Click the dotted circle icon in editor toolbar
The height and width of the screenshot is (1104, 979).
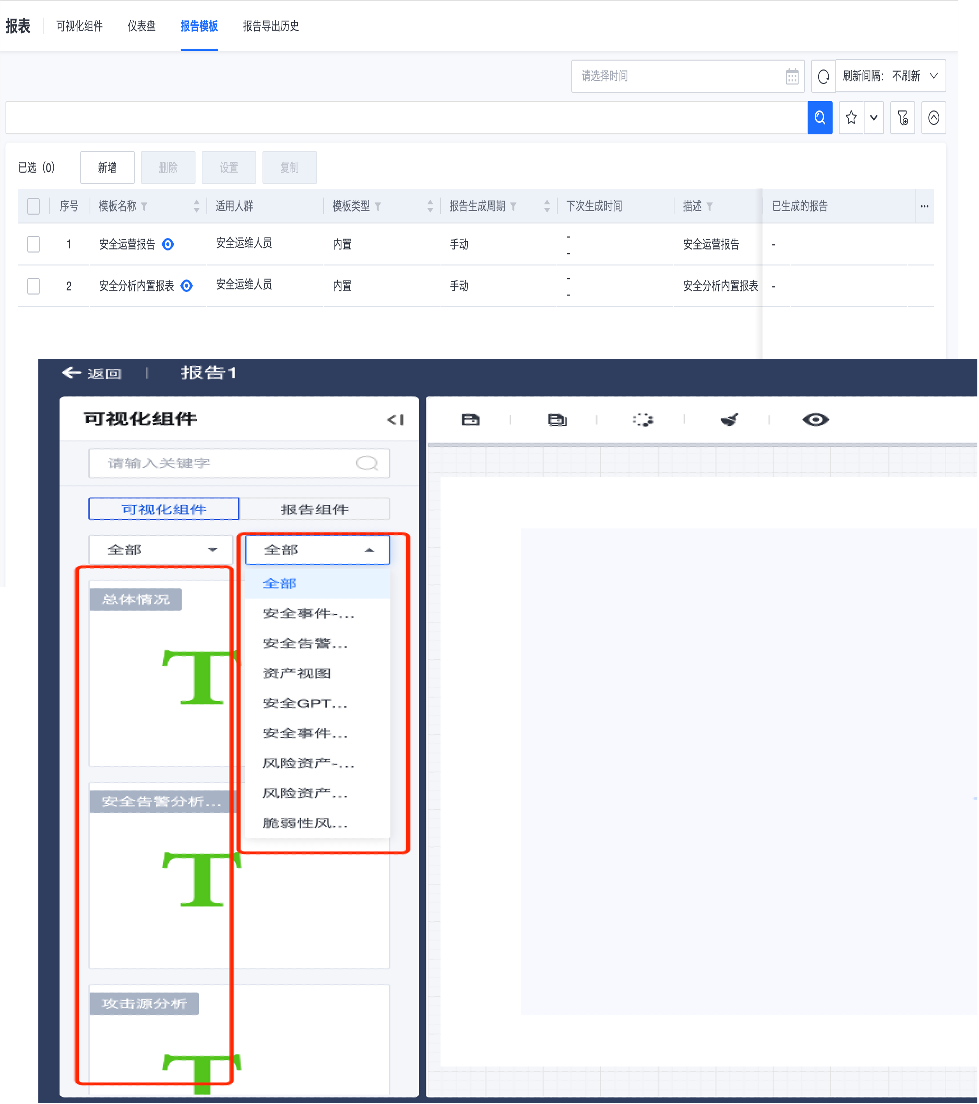tap(643, 420)
